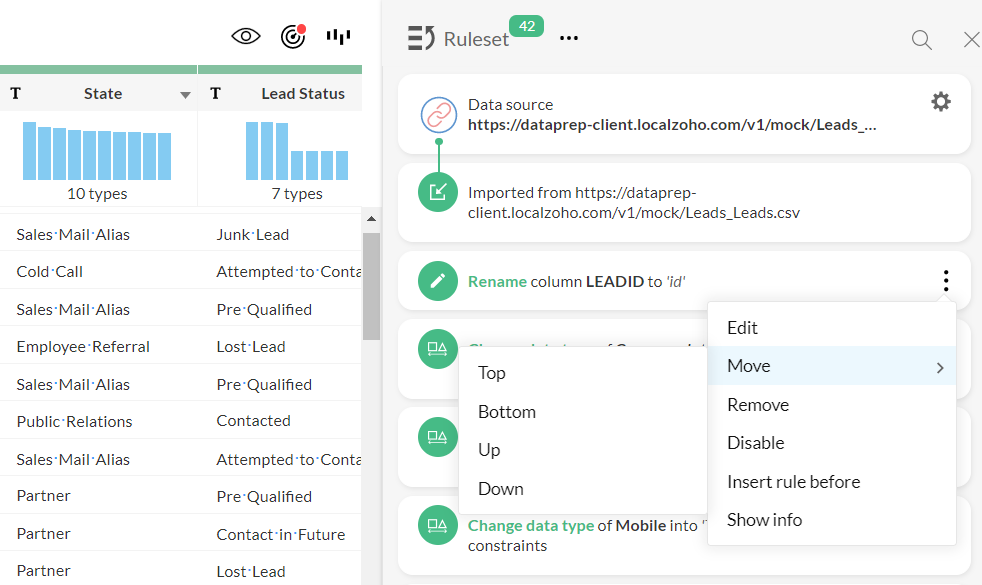The height and width of the screenshot is (585, 982).
Task: Search the ruleset with magnifier icon
Action: tap(921, 40)
